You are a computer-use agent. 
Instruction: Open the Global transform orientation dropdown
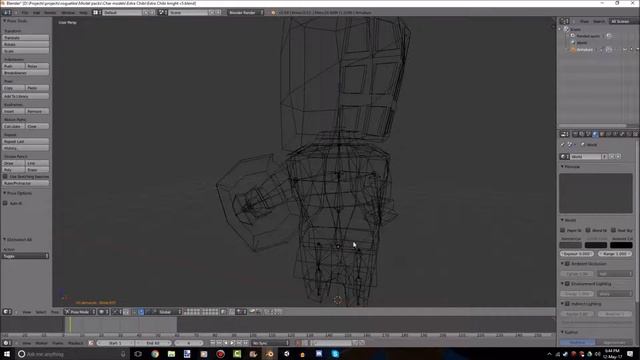(x=168, y=312)
